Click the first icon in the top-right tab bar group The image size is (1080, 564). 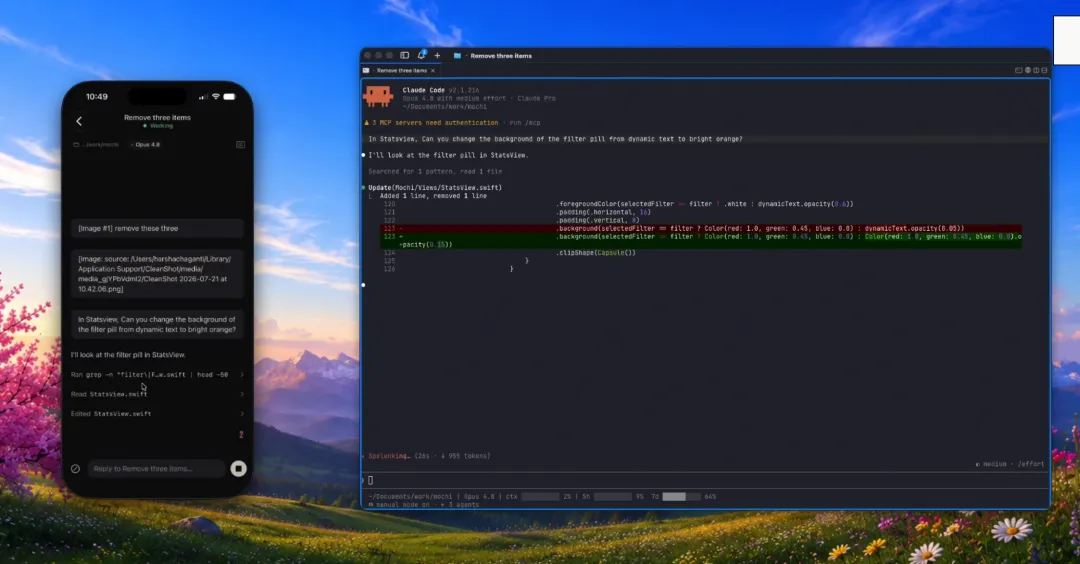1019,70
